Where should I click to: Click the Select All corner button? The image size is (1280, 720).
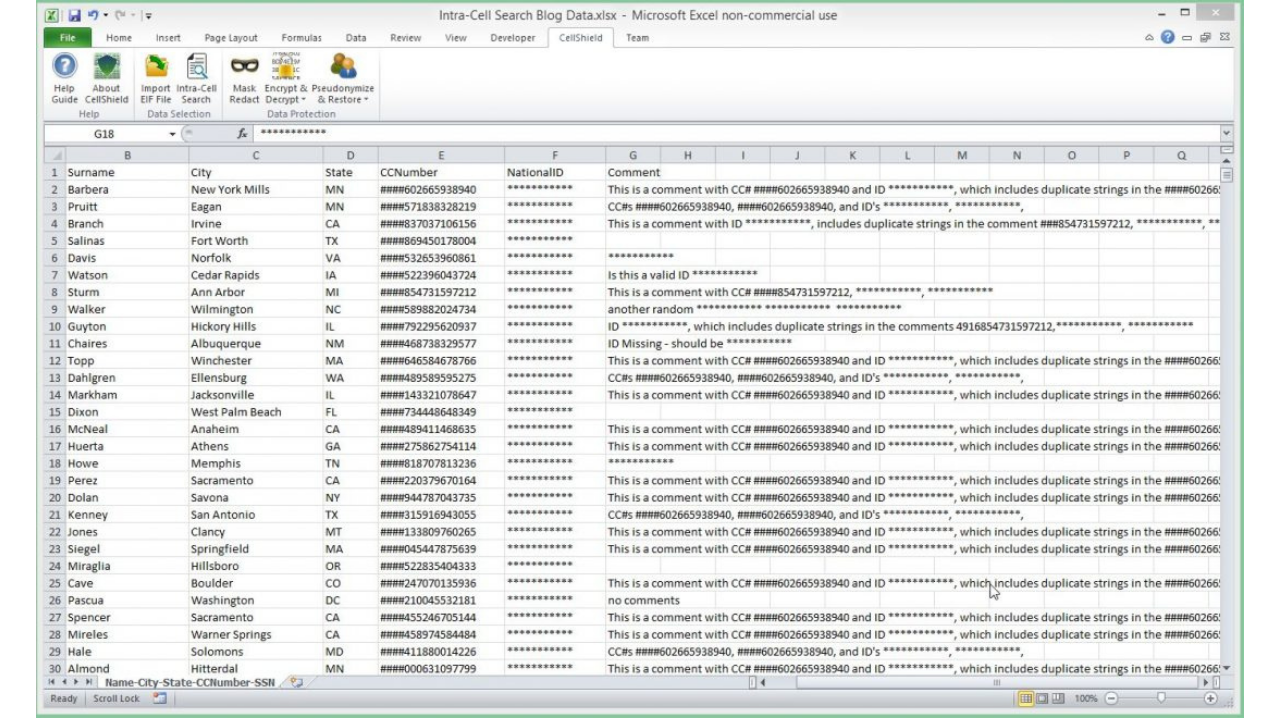[x=54, y=155]
